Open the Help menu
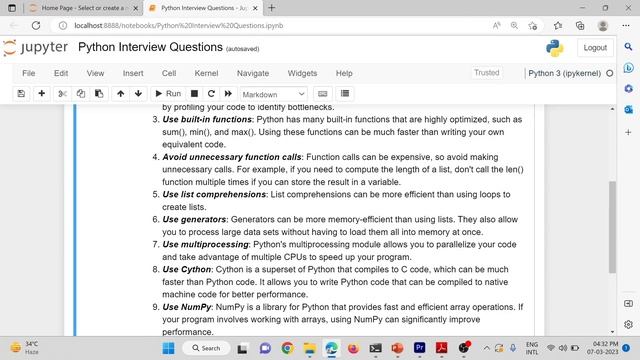Screen dimensions: 640x360 [x=344, y=73]
